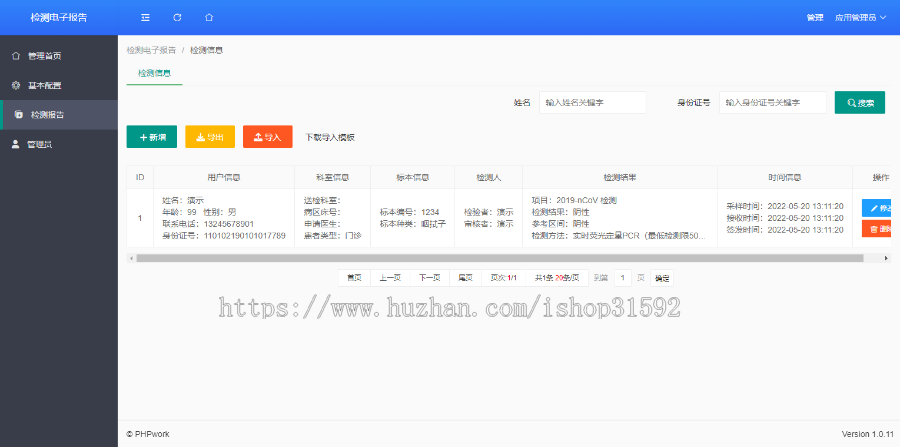Click the home icon in top bar

(x=209, y=18)
